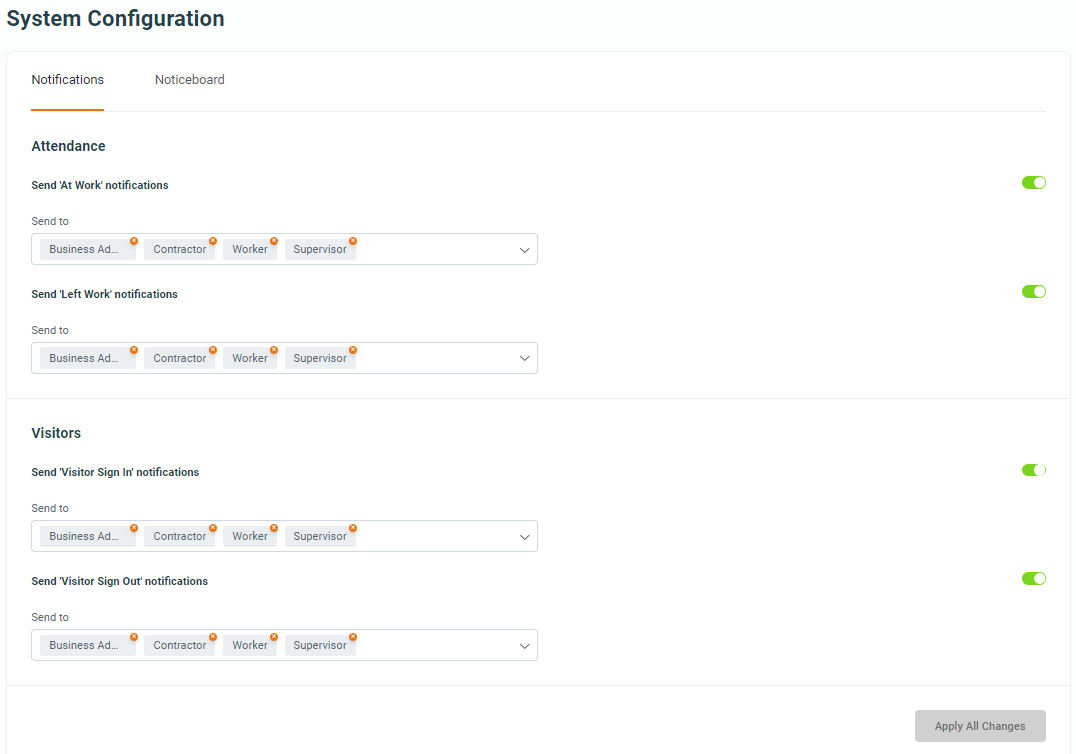
Task: Remove the Supervisor recipient from 'At Work' notifications
Action: coord(352,242)
